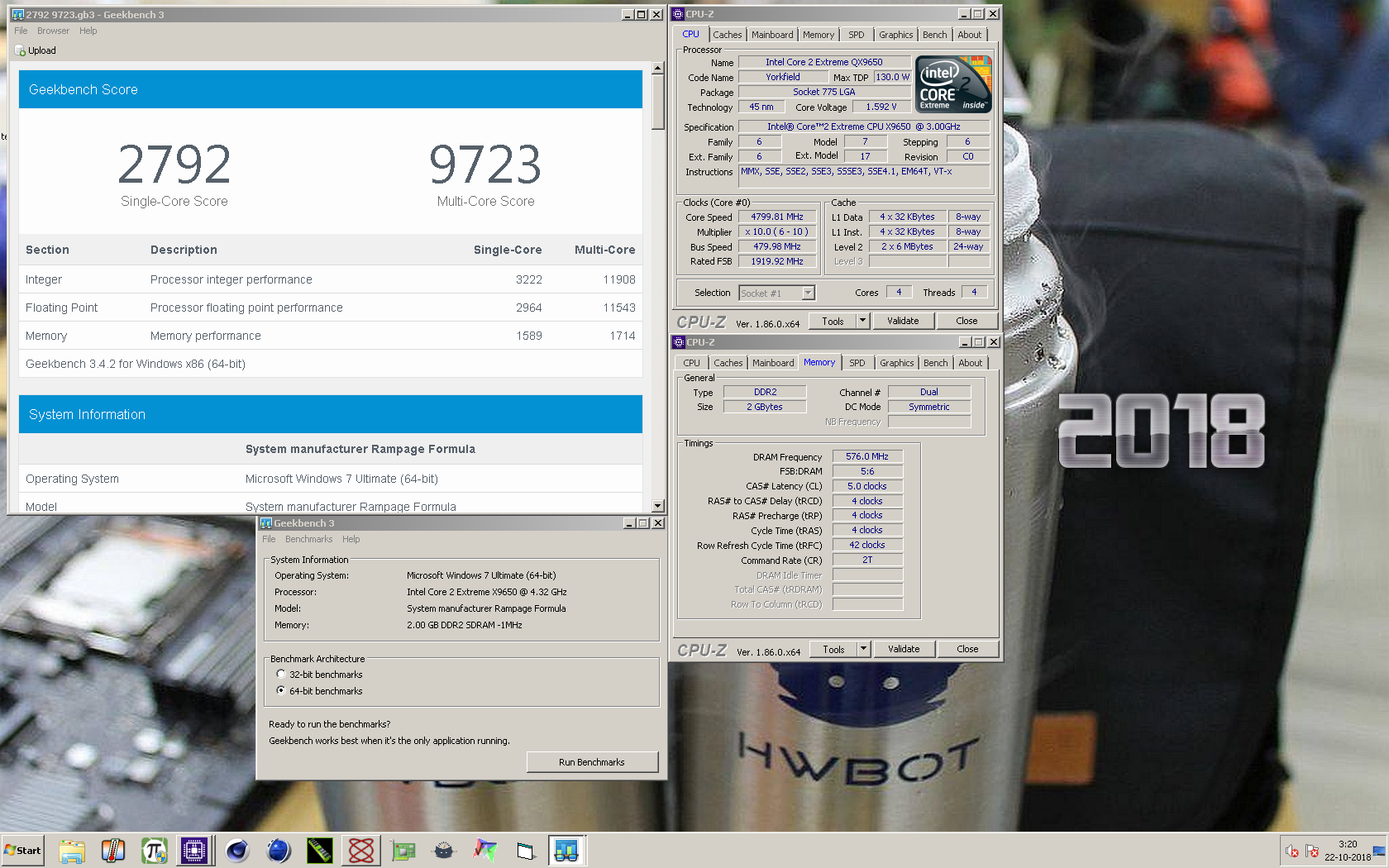This screenshot has width=1389, height=868.
Task: Click the Memory performance row description
Action: 206,336
